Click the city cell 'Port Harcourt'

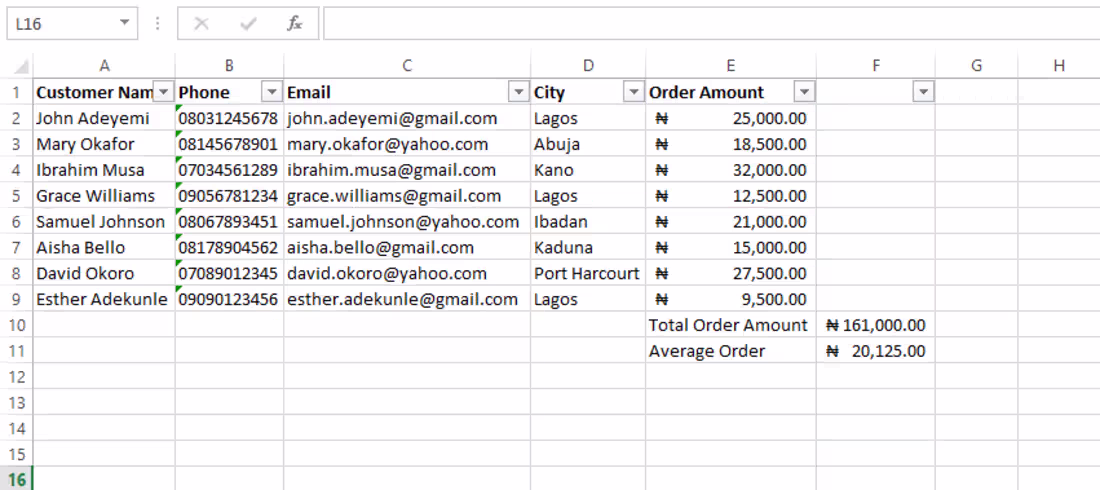coord(588,274)
